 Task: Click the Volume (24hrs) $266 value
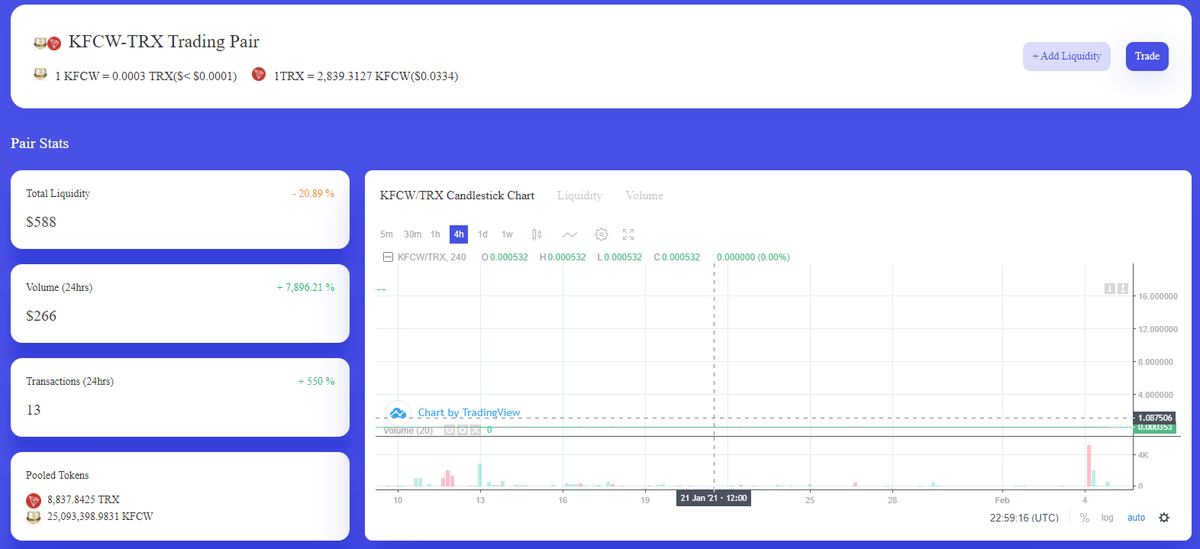click(x=41, y=316)
